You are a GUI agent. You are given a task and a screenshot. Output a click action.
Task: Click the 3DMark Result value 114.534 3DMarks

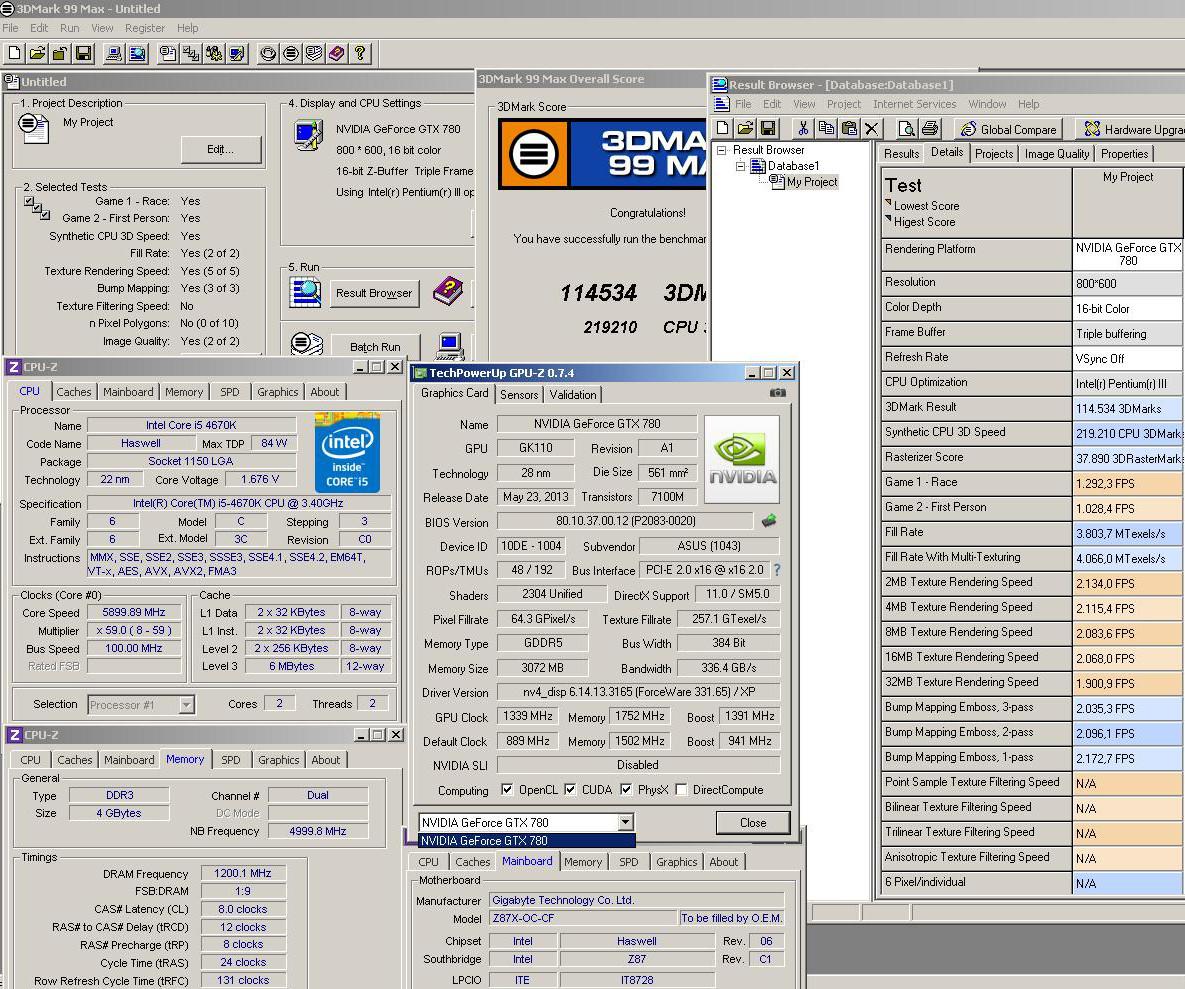coord(1128,409)
